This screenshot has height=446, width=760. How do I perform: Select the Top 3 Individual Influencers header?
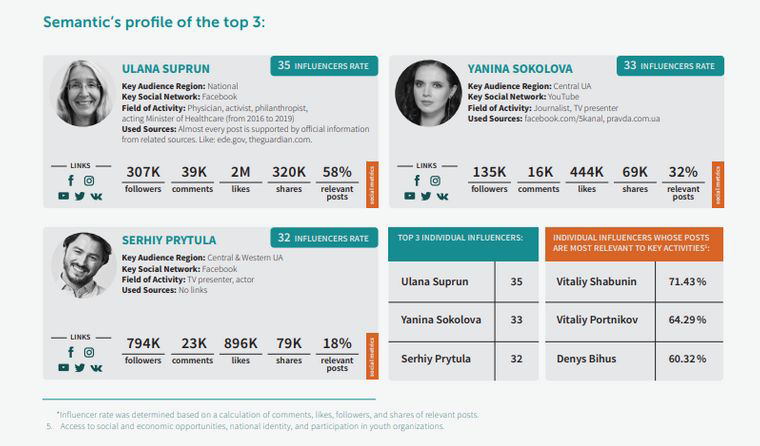tap(462, 238)
